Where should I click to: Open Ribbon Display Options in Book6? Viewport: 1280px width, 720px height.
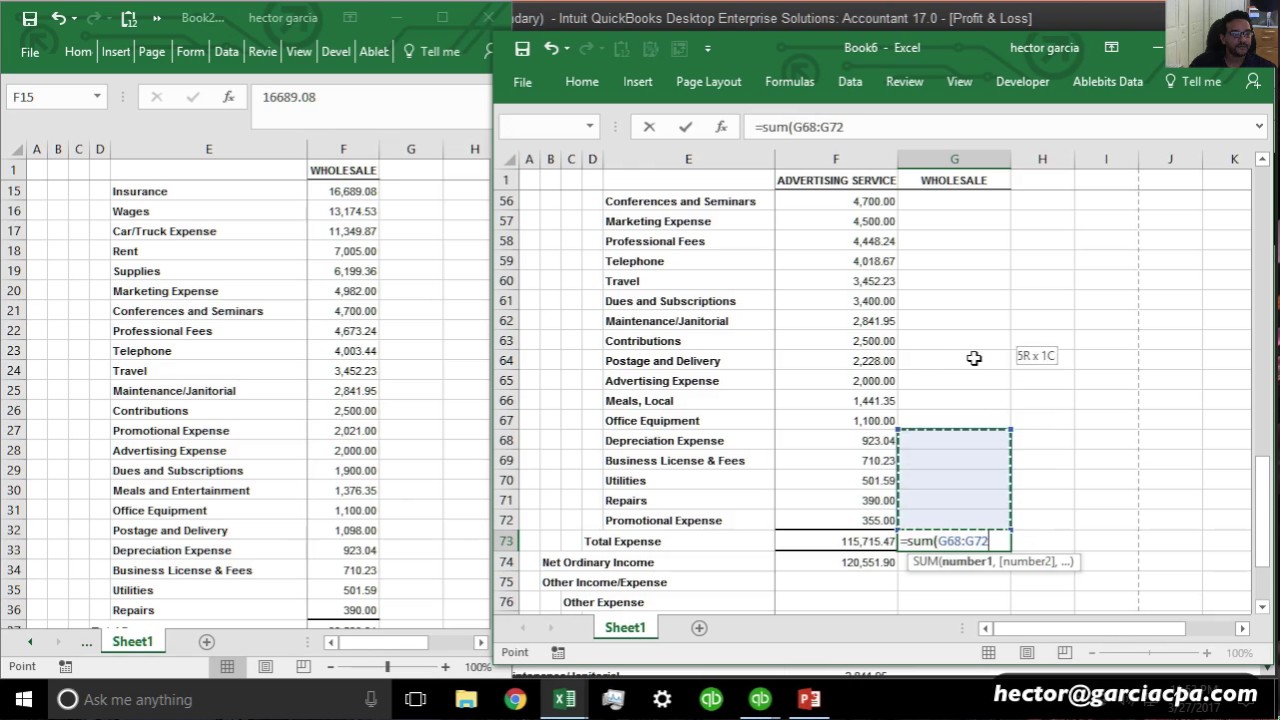pos(1111,48)
